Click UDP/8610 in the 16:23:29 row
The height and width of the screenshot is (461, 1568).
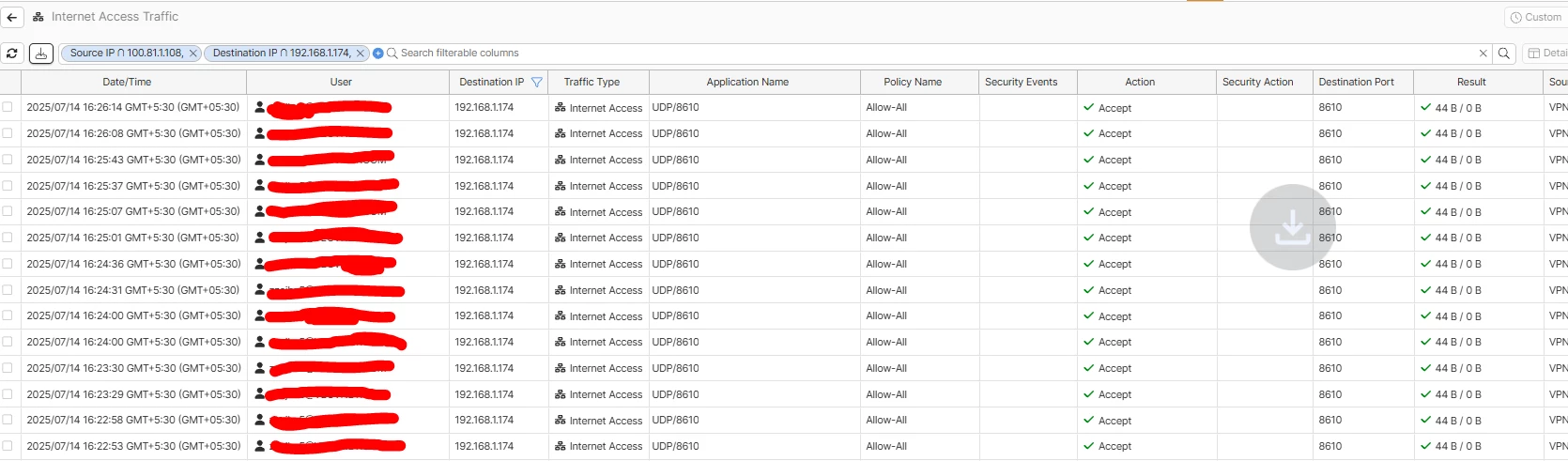tap(675, 394)
